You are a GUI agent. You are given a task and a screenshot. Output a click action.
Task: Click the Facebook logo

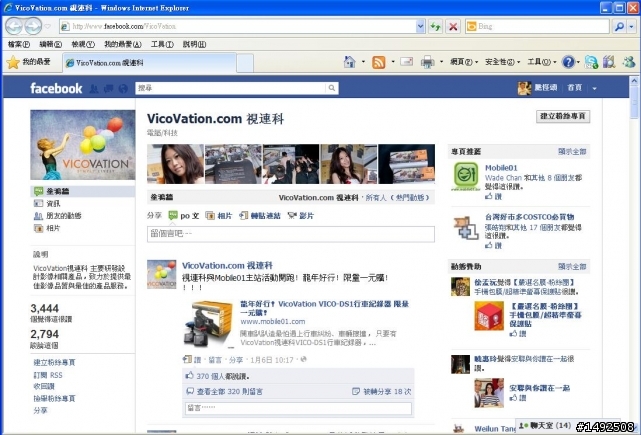(56, 88)
